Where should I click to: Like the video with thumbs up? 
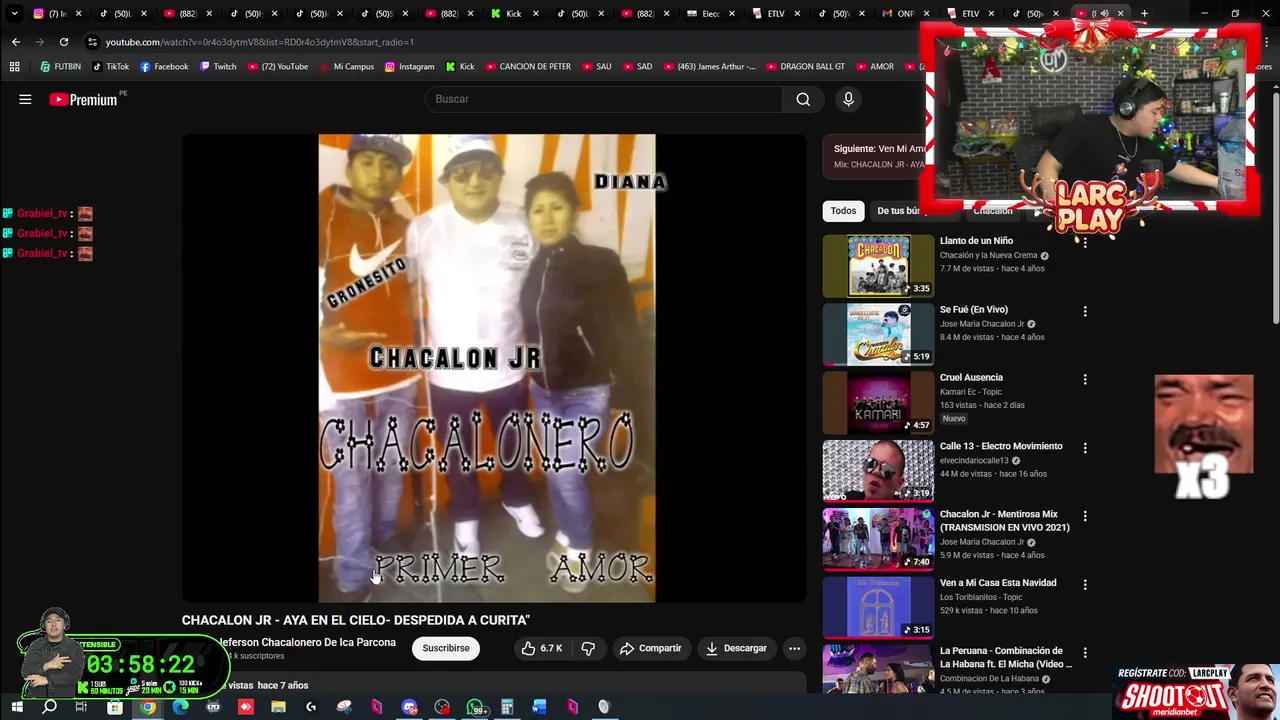[x=541, y=648]
